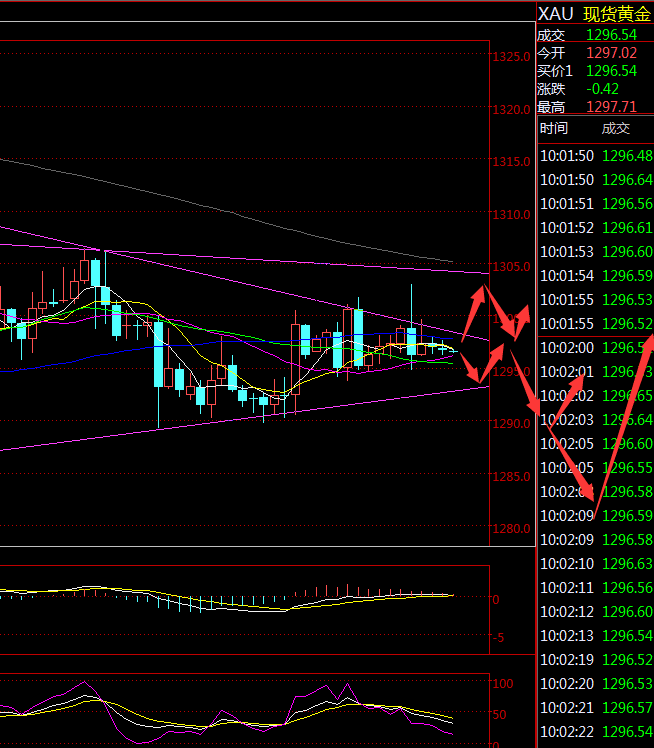
Task: Click the 成交 column header in tick list
Action: [616, 128]
